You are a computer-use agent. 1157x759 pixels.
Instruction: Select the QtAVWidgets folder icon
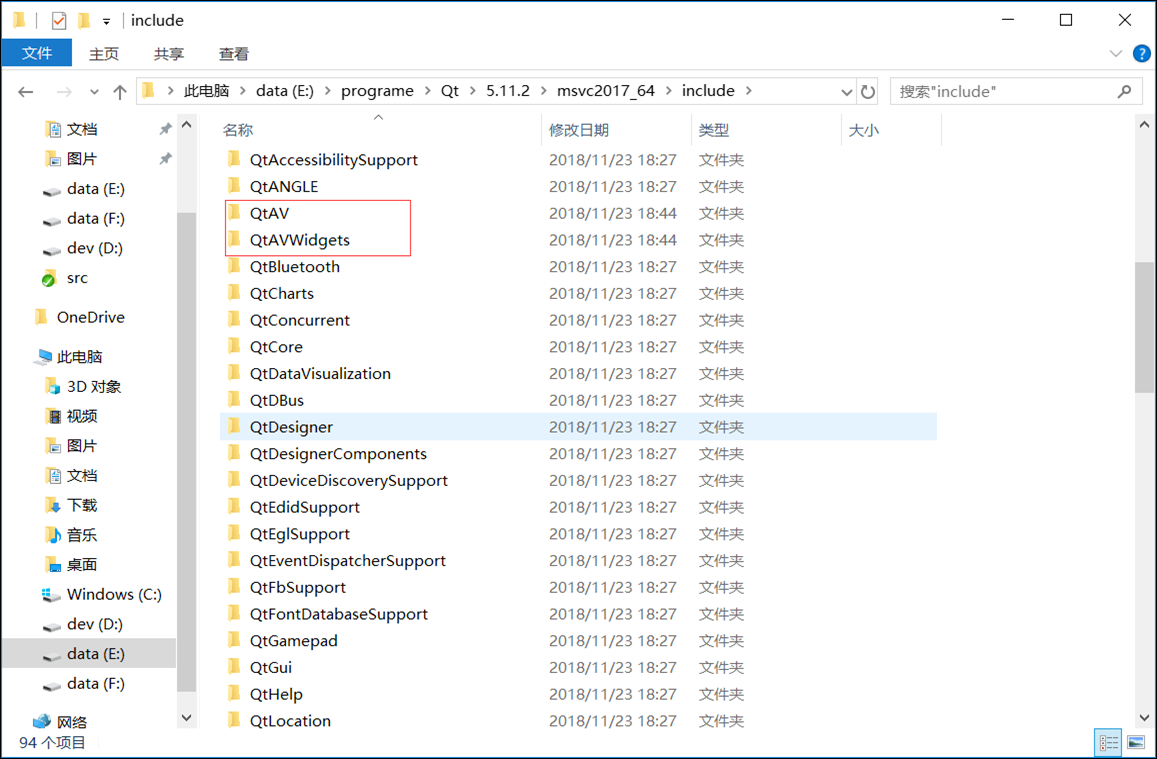coord(234,240)
